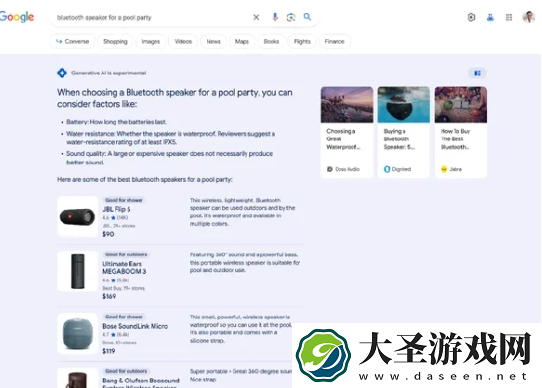Image resolution: width=542 pixels, height=388 pixels.
Task: Click the Generative AI is experimental label
Action: point(109,73)
